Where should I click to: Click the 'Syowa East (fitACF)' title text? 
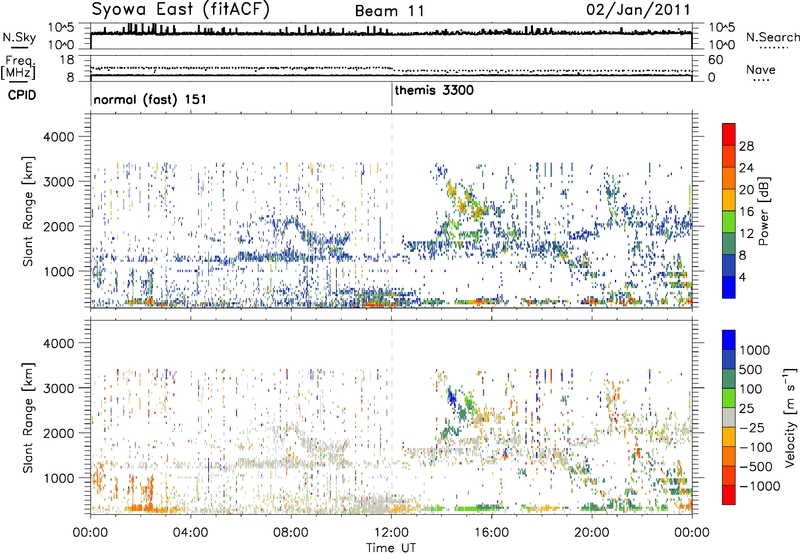[180, 10]
